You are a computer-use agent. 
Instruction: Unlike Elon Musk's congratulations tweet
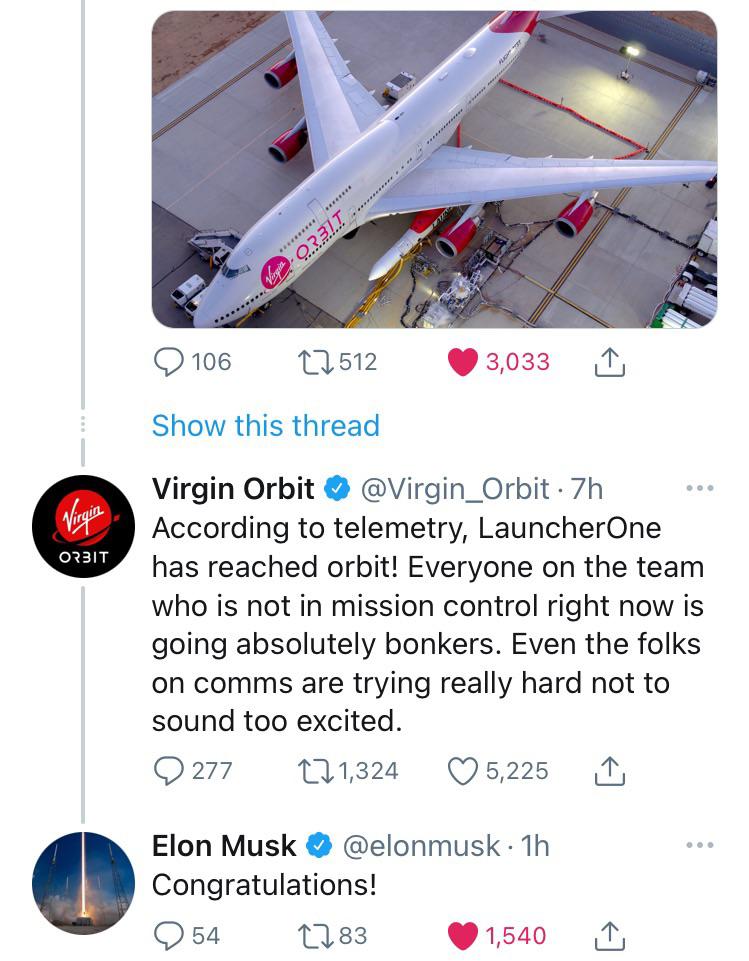462,936
